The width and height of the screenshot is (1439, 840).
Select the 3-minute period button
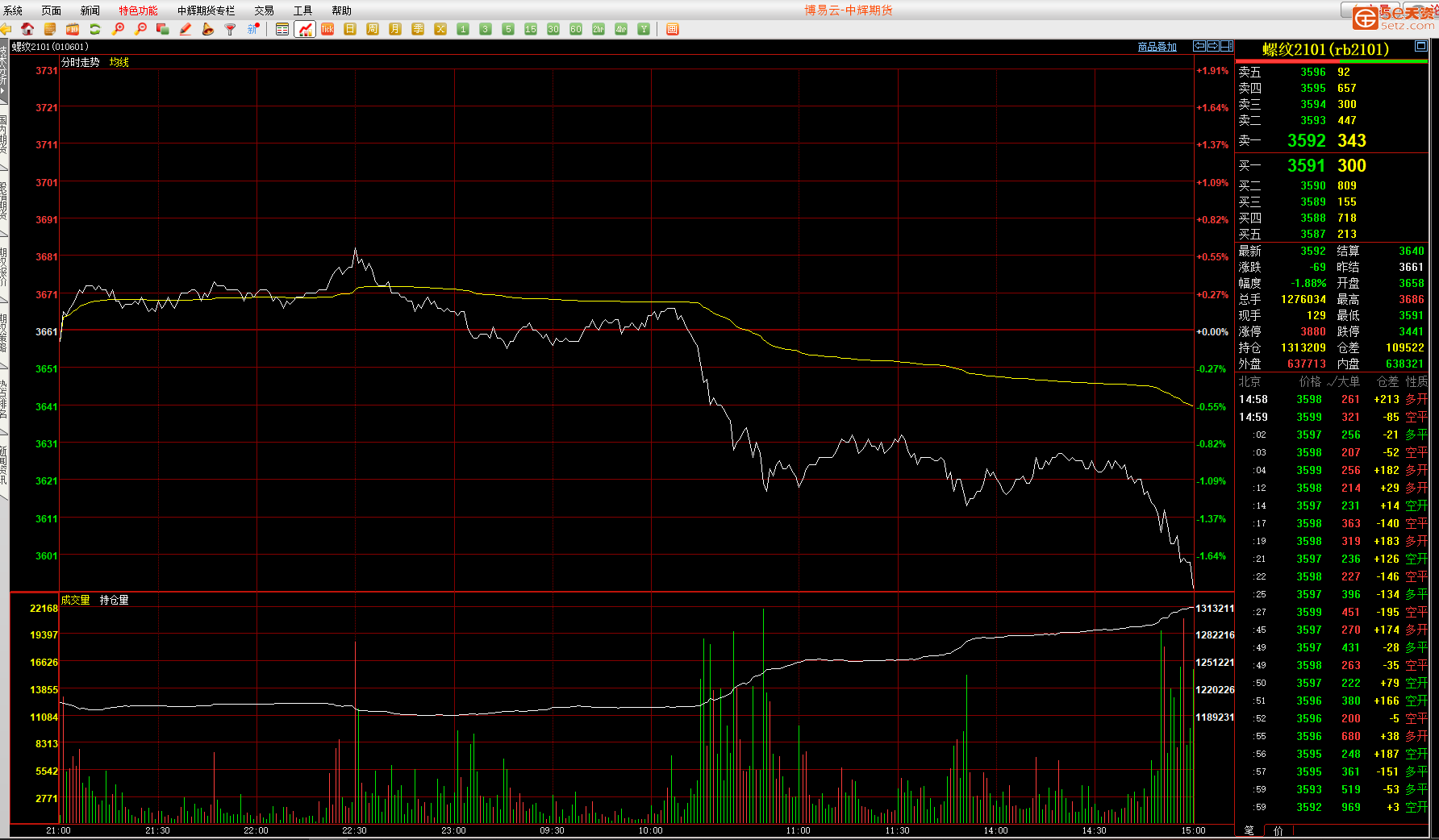pyautogui.click(x=486, y=29)
